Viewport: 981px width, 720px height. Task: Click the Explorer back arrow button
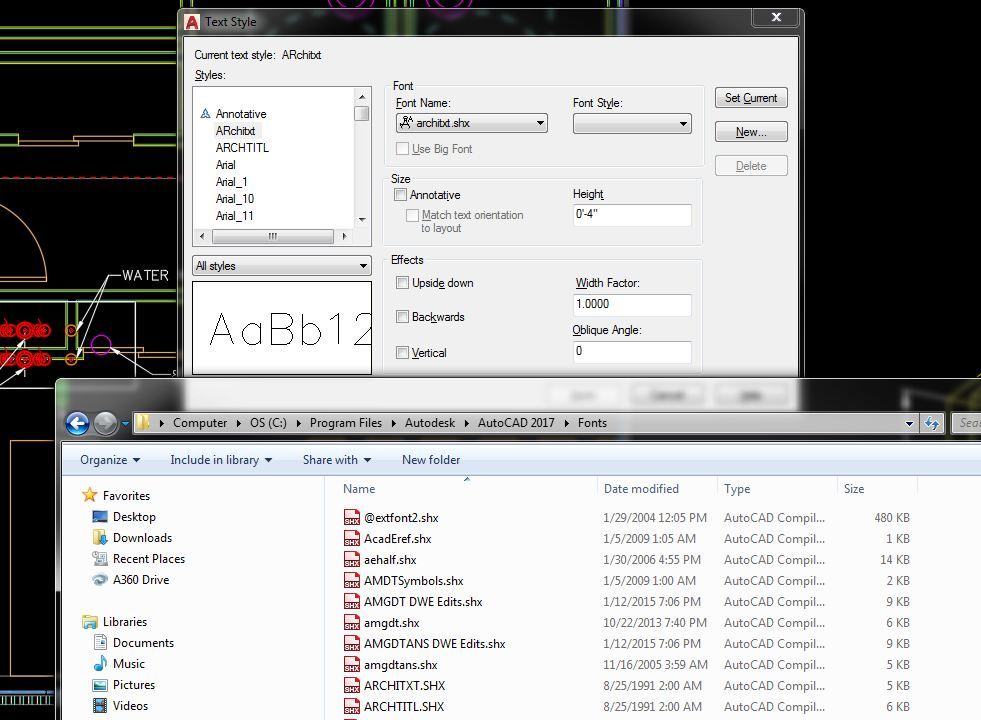tap(78, 423)
